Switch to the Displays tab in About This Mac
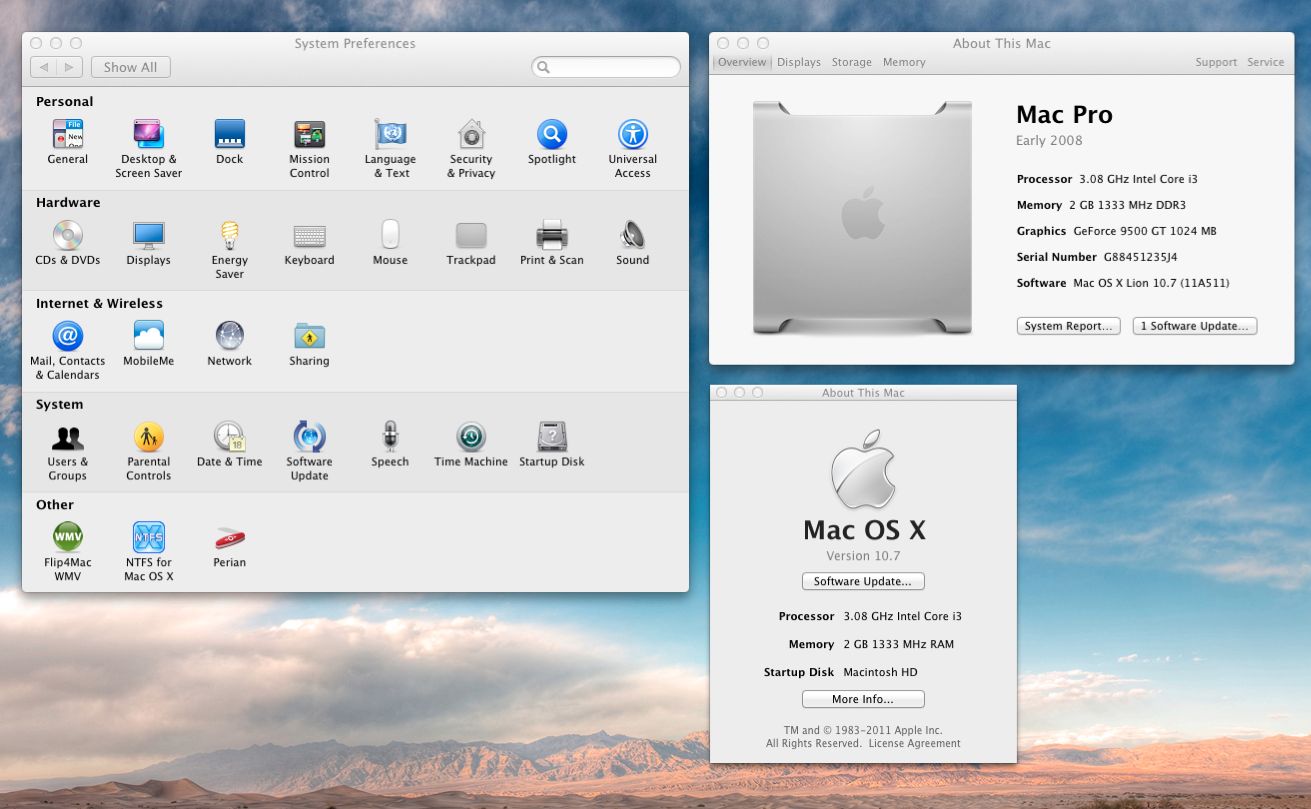 pyautogui.click(x=799, y=62)
